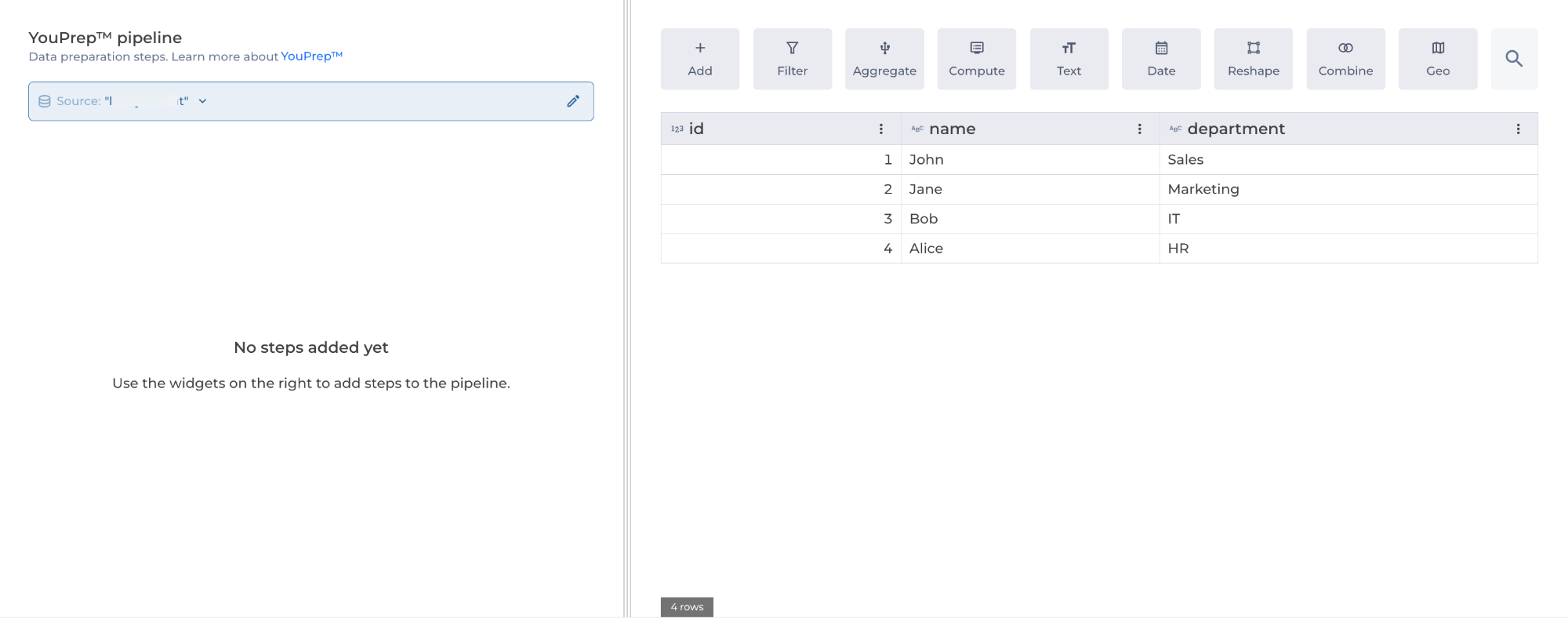Click the 4 rows count badge
The height and width of the screenshot is (618, 1568).
687,607
